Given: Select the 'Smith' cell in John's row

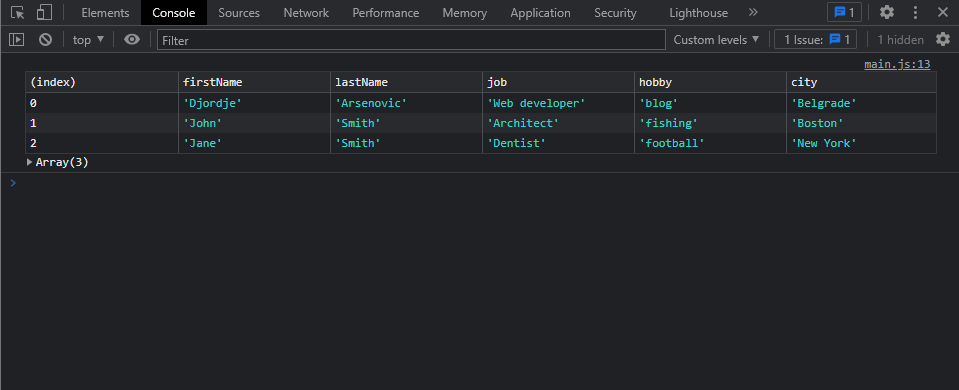Looking at the screenshot, I should coord(406,123).
